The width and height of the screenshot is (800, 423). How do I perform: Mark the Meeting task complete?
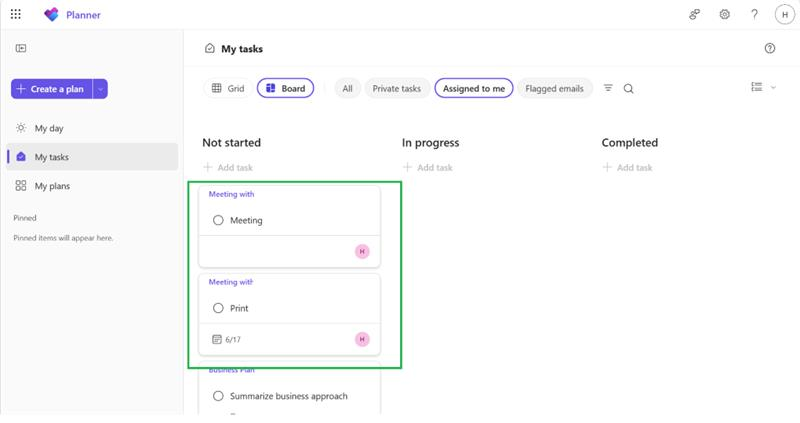click(x=218, y=220)
